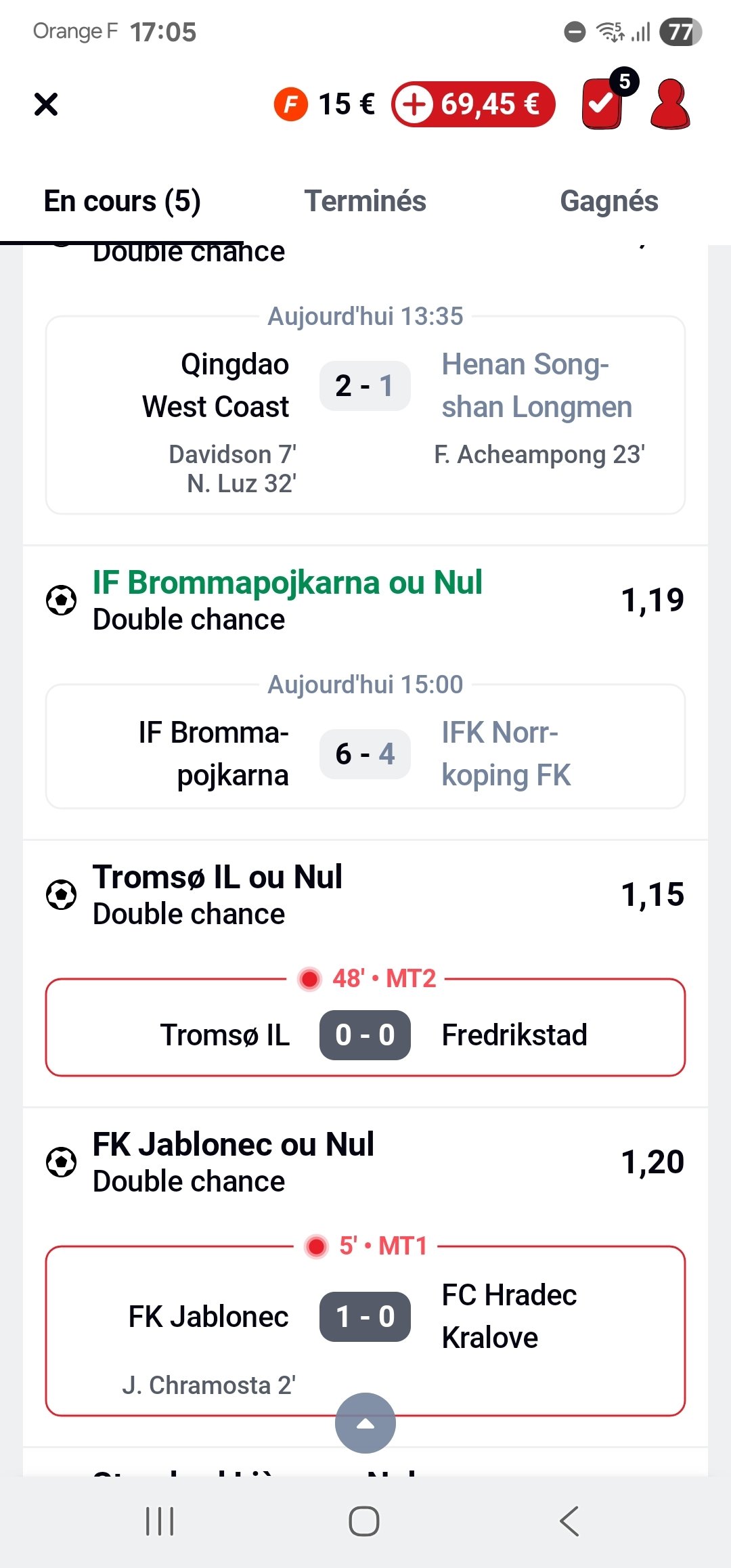
Task: Open the red user profile icon
Action: [669, 104]
